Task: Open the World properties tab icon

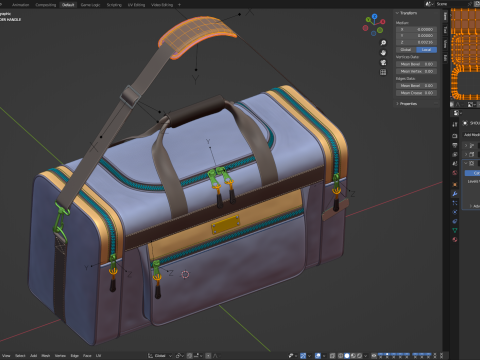Action: pyautogui.click(x=455, y=173)
